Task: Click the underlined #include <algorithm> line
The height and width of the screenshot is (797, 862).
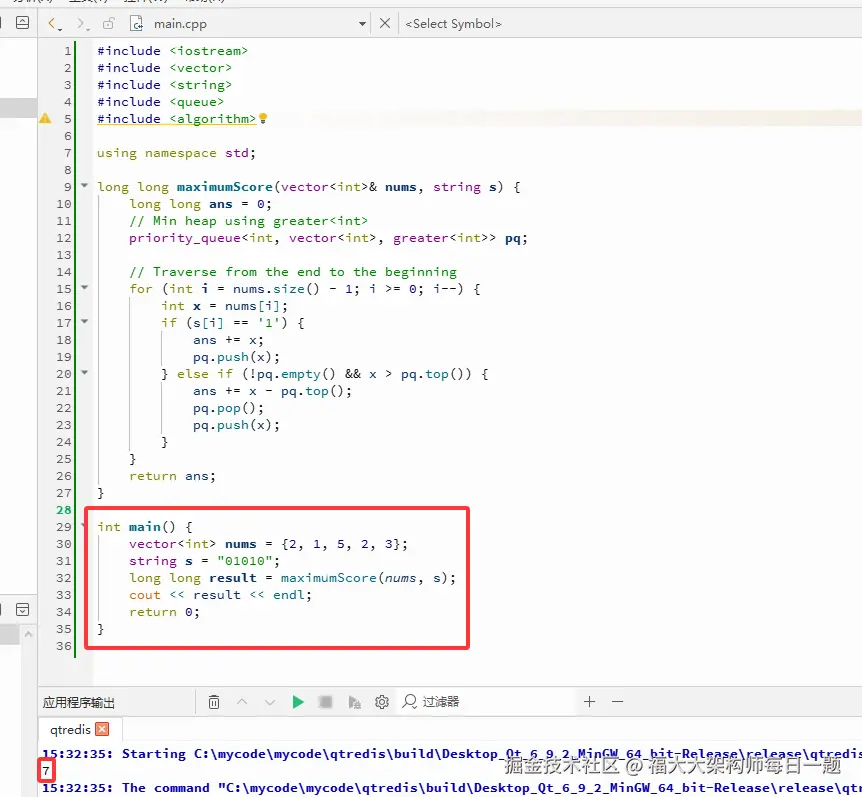Action: (x=176, y=119)
